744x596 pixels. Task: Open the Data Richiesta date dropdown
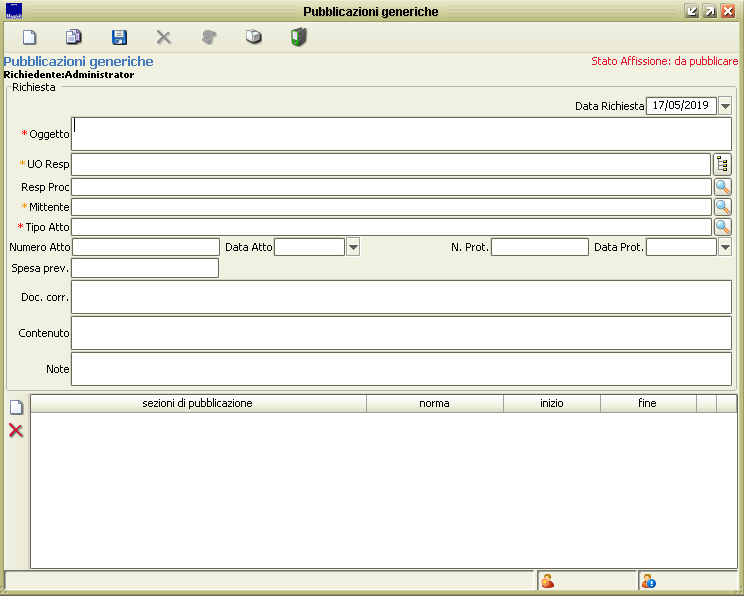tap(725, 106)
